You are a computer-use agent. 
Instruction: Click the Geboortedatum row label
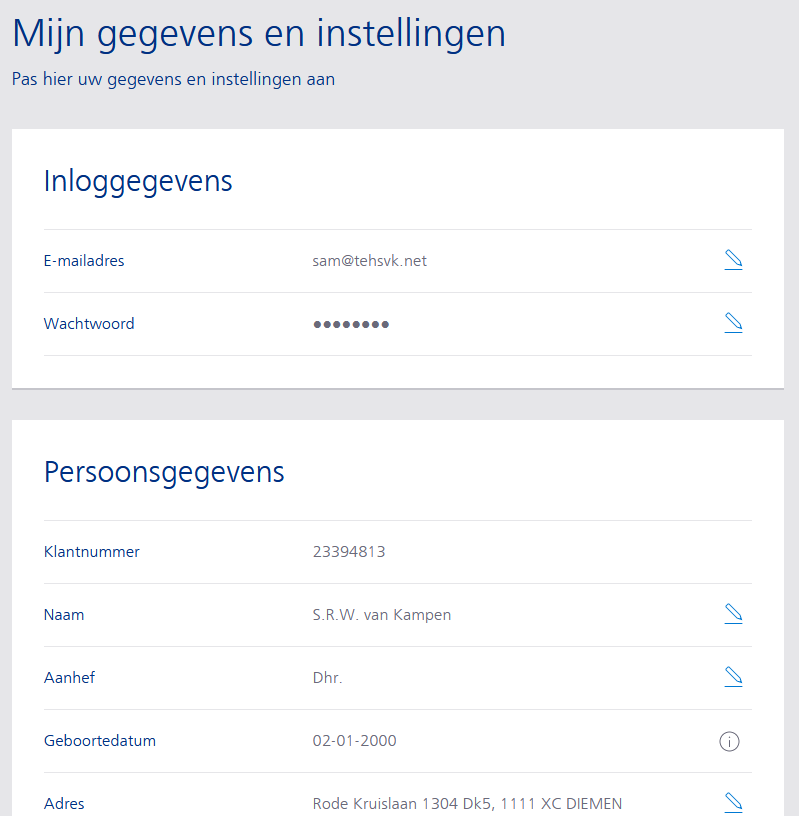point(100,741)
